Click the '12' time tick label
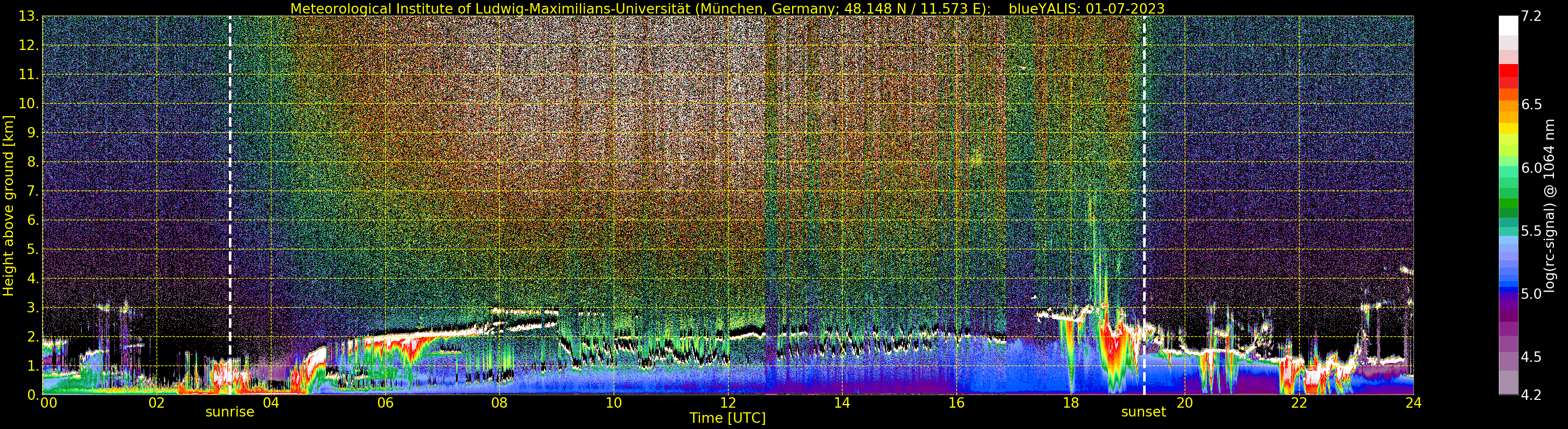Screen dimensions: 1568x429 728,403
